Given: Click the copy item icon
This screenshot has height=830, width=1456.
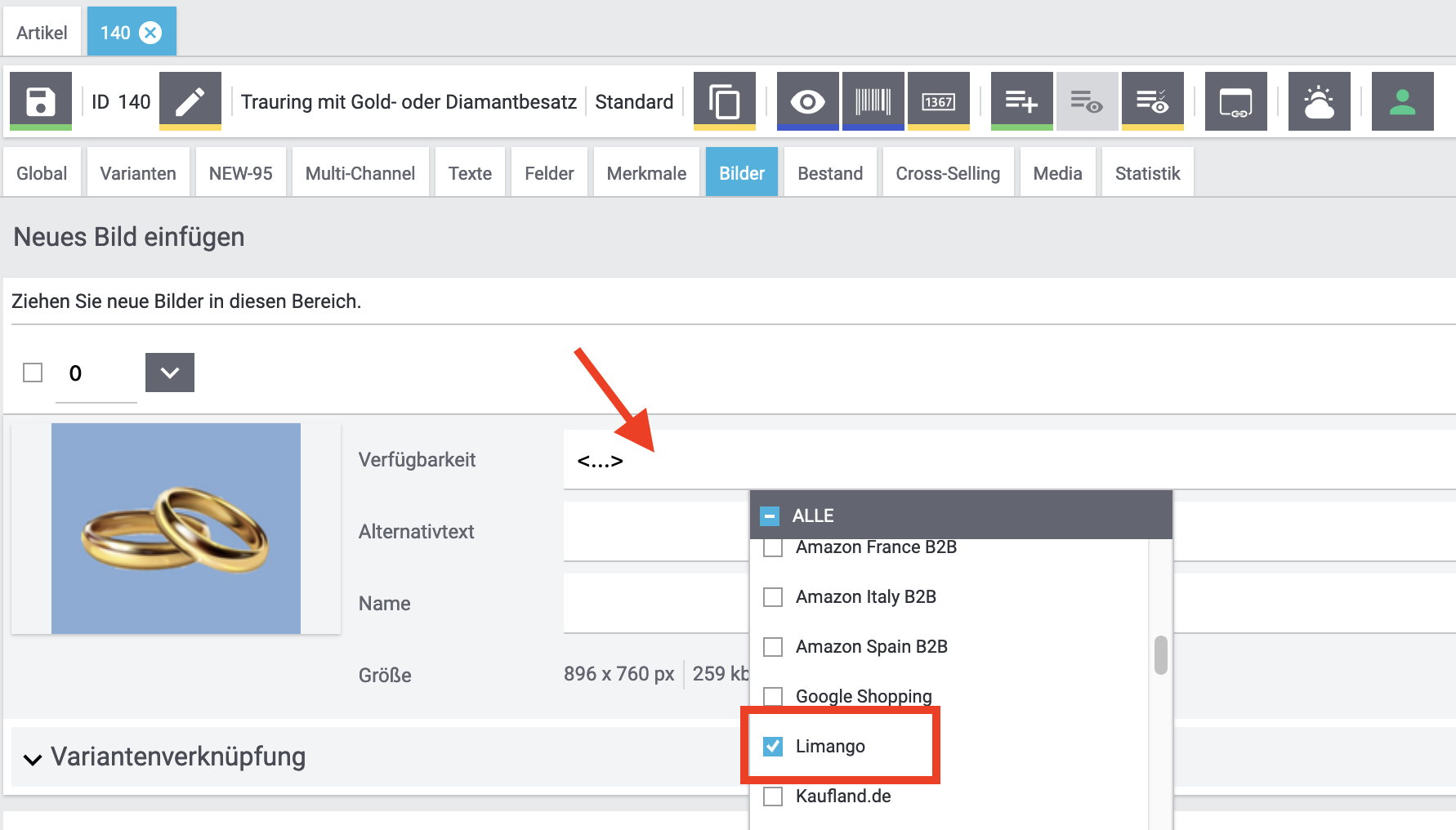Looking at the screenshot, I should pyautogui.click(x=724, y=101).
